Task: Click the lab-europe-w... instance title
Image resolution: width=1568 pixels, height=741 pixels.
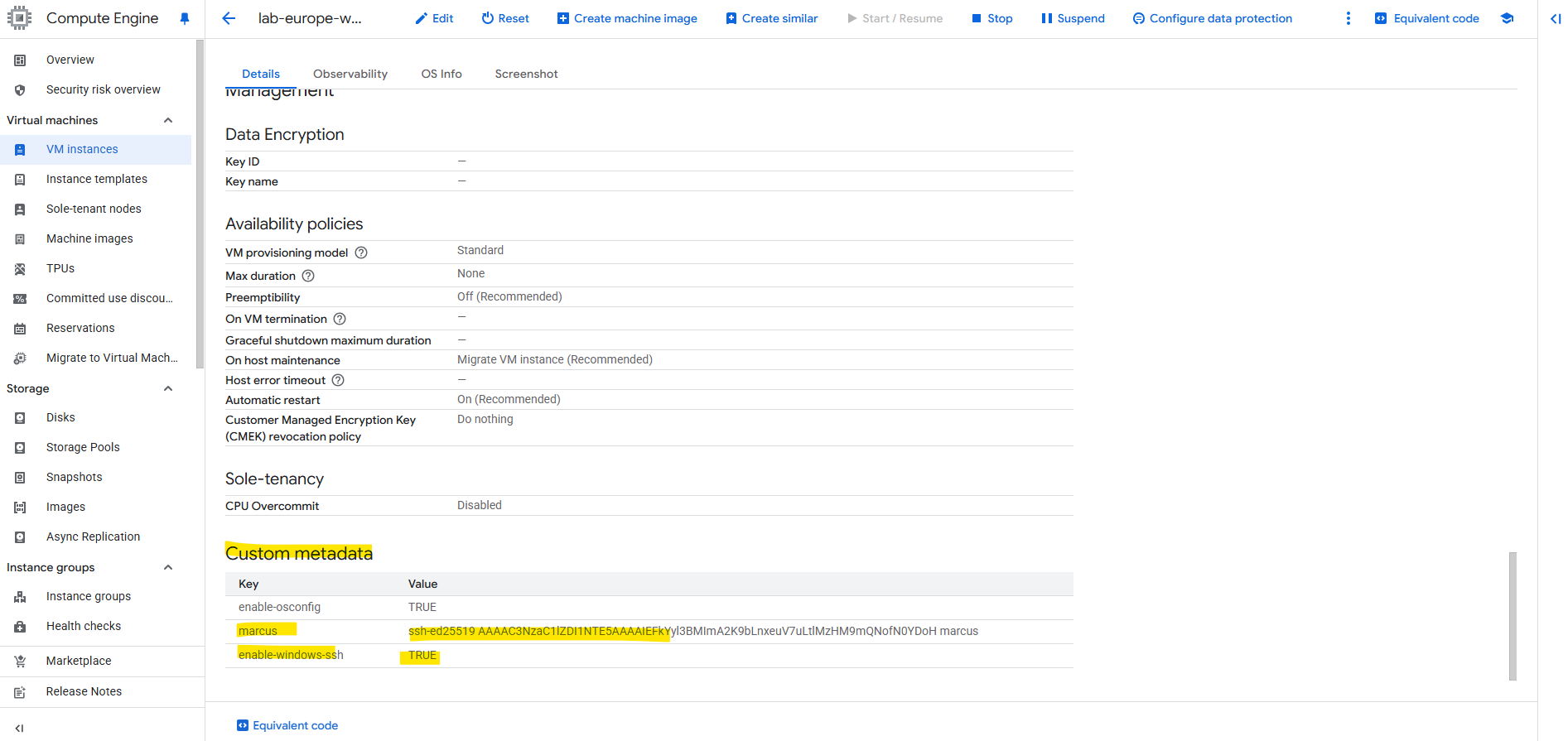Action: (x=310, y=18)
